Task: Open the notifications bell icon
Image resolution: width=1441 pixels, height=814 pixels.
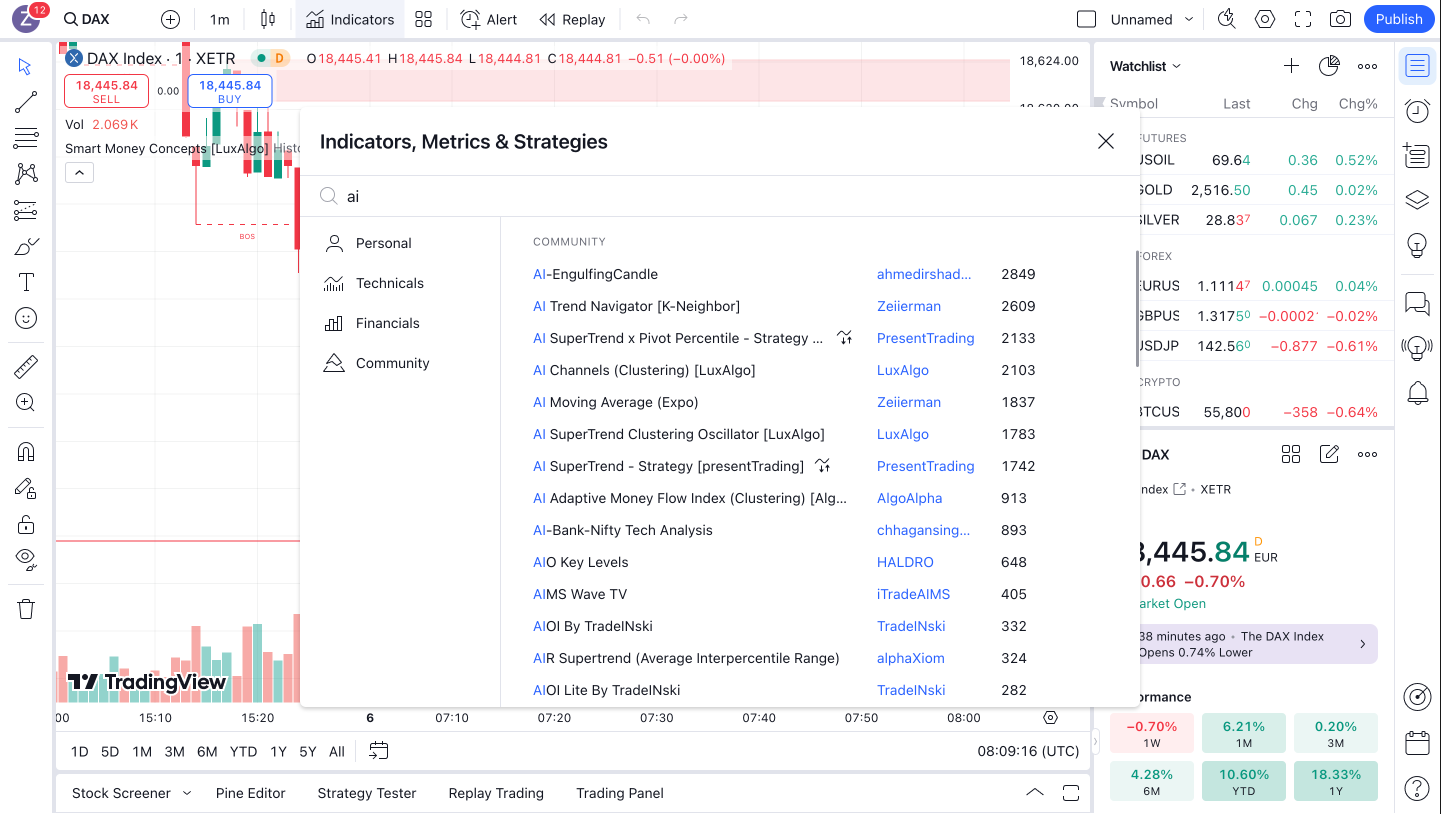Action: (x=1417, y=393)
